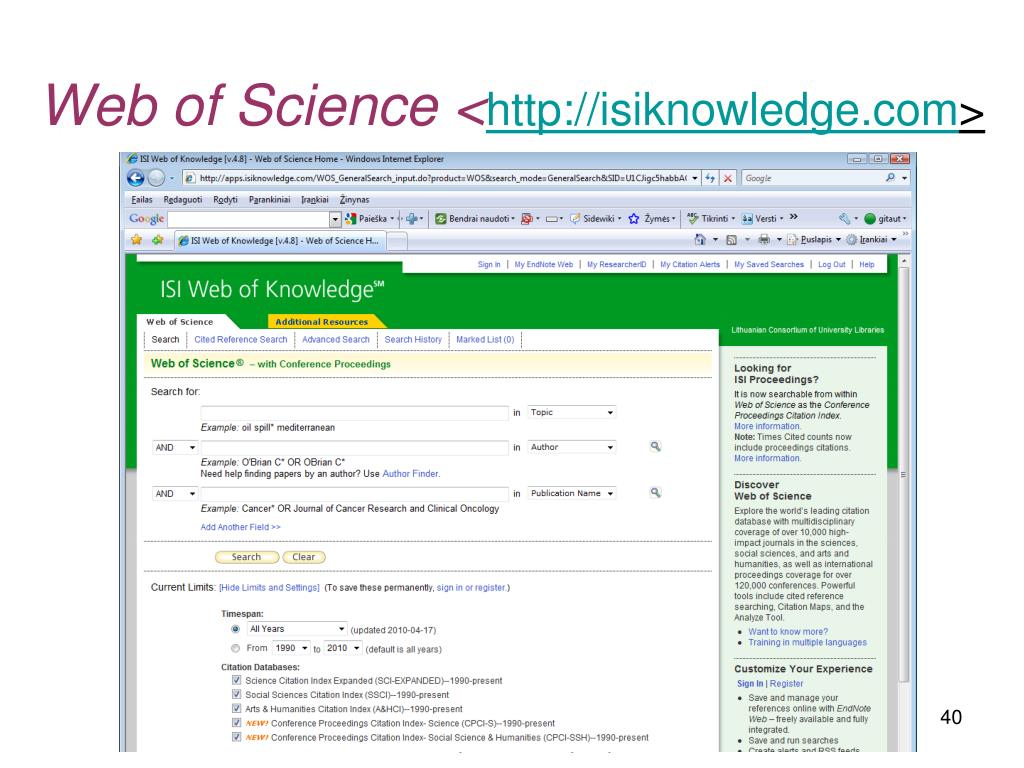The image size is (1024, 768).
Task: Click the Refresh icon beside the address bar
Action: tap(711, 178)
